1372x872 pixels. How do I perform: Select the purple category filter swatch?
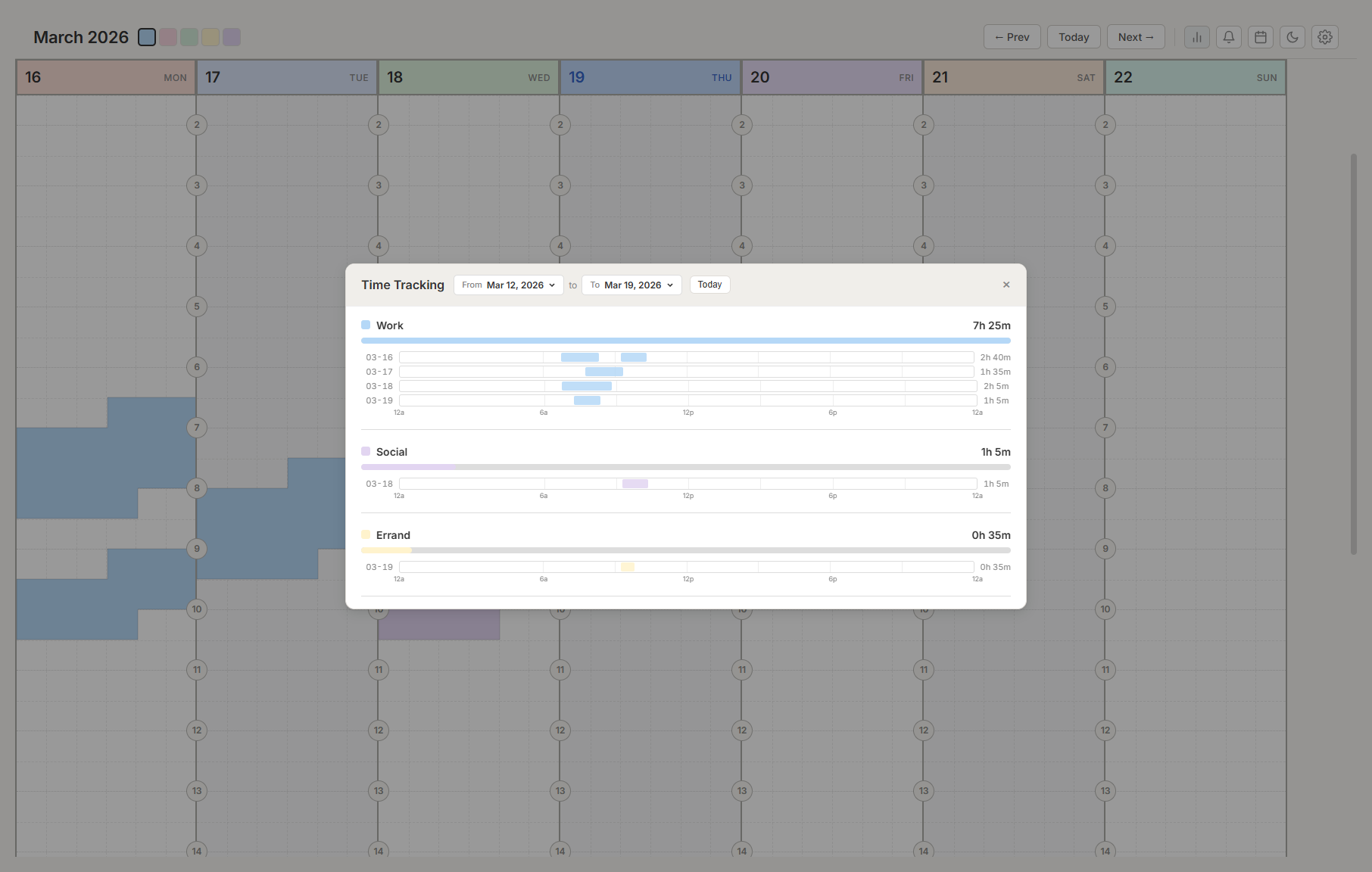tap(232, 36)
